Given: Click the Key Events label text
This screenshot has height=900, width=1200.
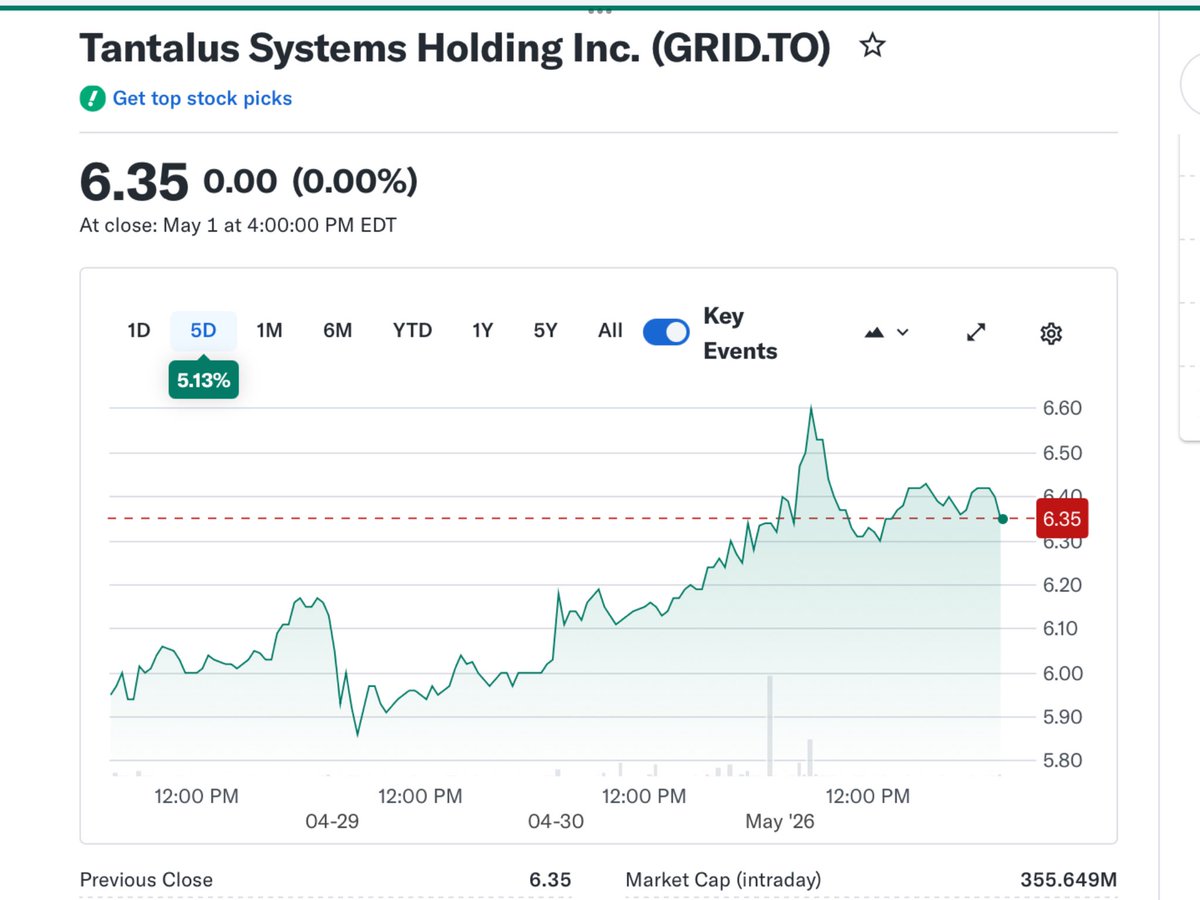Looking at the screenshot, I should pos(740,333).
